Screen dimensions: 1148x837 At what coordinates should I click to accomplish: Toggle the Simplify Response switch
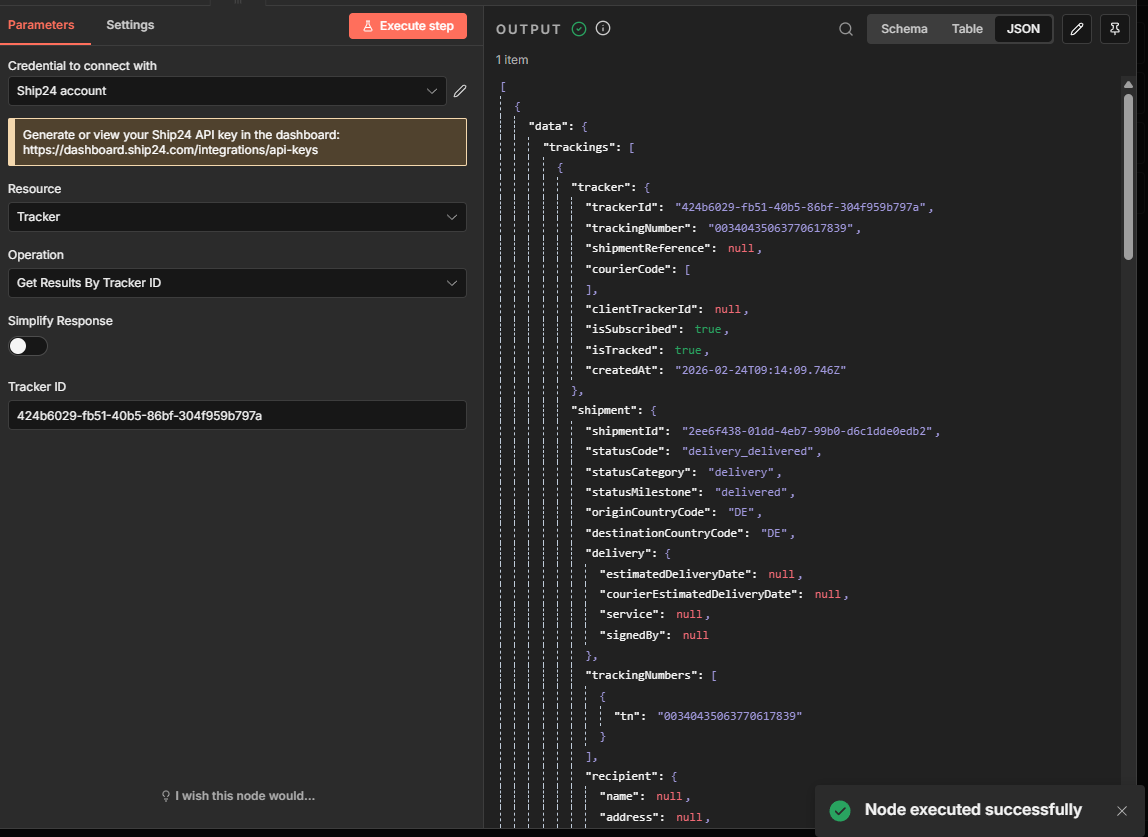(x=28, y=346)
